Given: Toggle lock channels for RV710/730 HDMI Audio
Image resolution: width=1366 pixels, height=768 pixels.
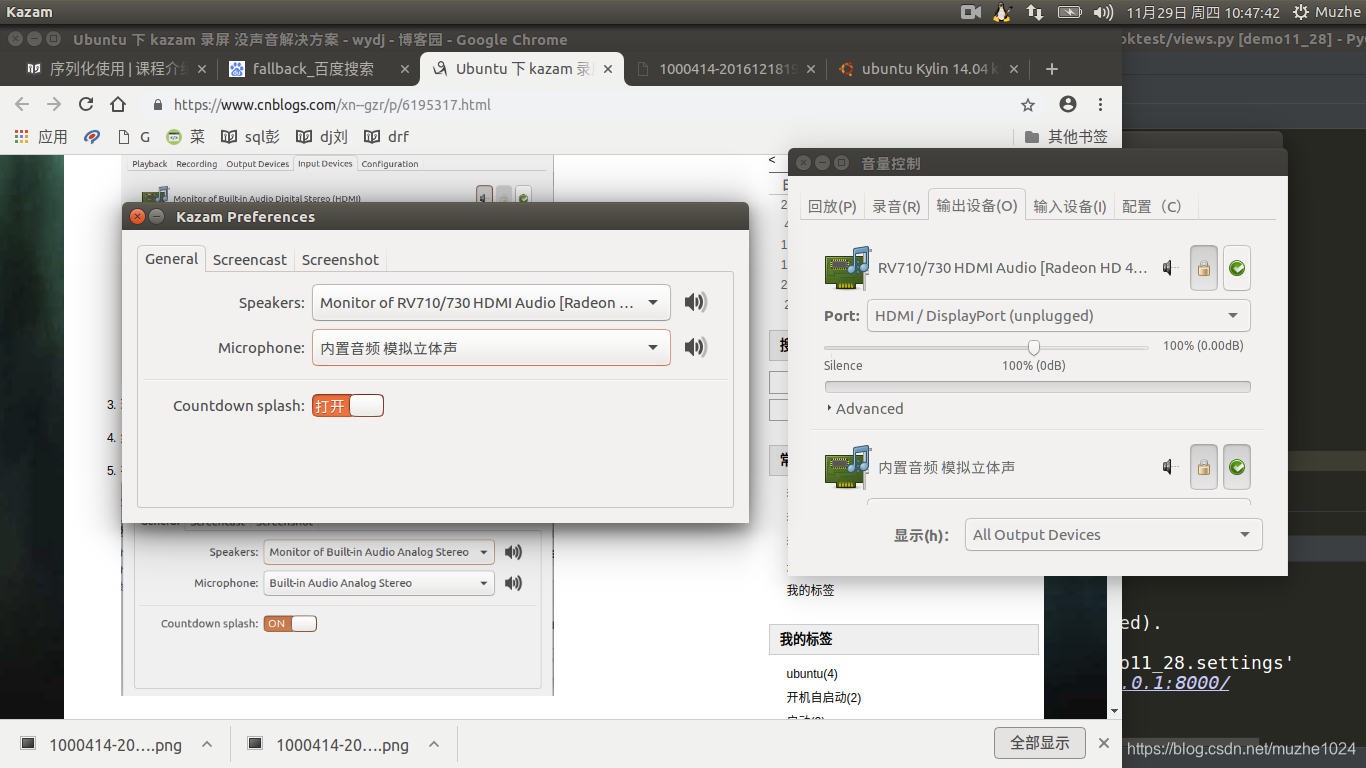Looking at the screenshot, I should coord(1204,268).
